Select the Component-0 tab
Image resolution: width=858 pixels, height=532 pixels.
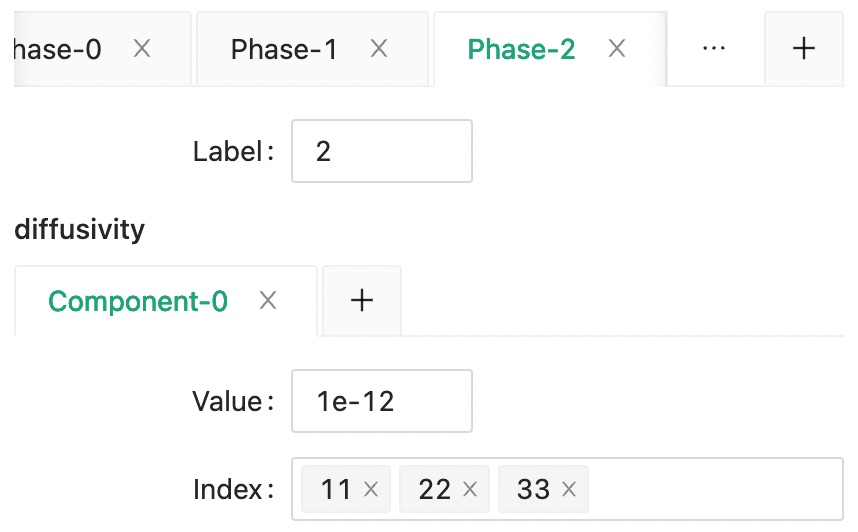pos(138,301)
